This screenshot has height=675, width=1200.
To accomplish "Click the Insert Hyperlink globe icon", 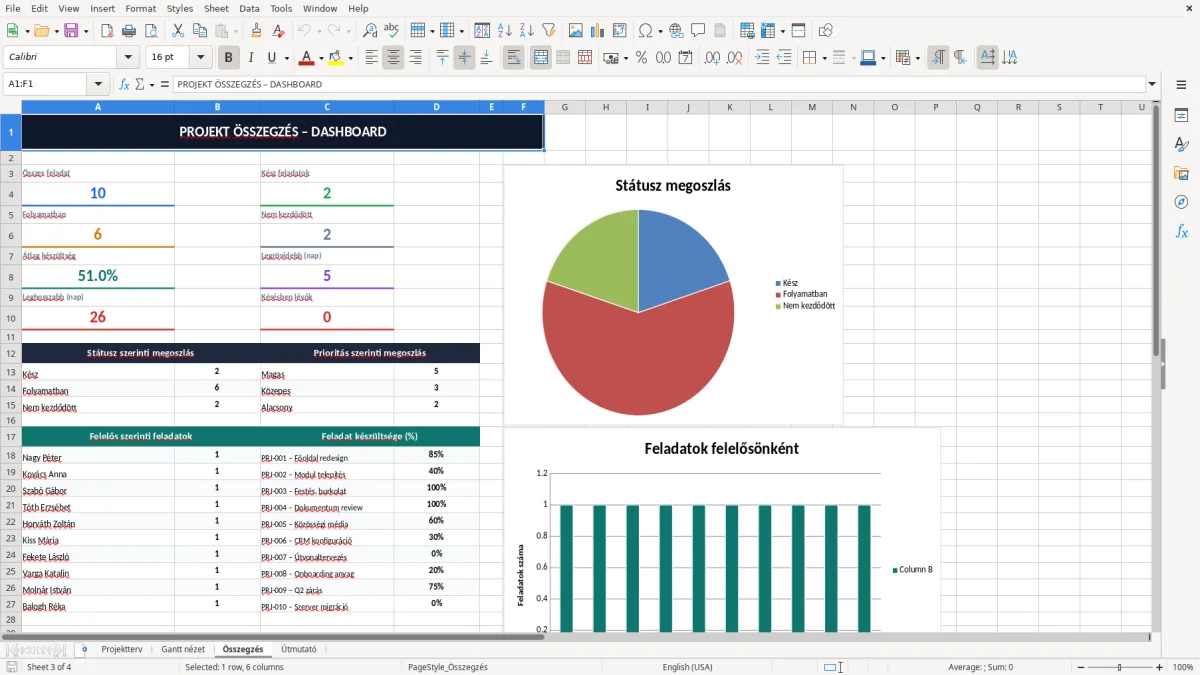I will click(676, 31).
